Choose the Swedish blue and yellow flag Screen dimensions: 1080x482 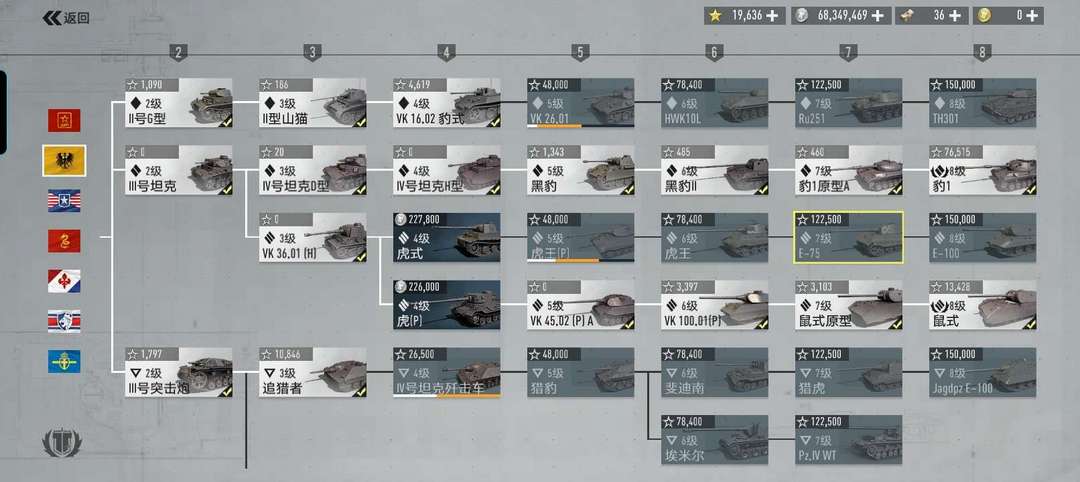click(x=64, y=362)
